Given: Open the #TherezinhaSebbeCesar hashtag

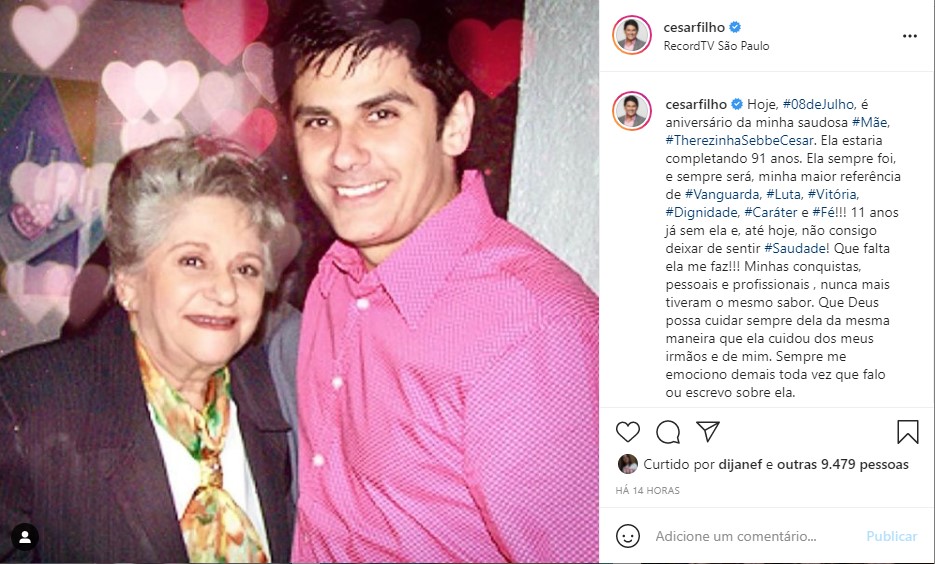Looking at the screenshot, I should point(740,141).
